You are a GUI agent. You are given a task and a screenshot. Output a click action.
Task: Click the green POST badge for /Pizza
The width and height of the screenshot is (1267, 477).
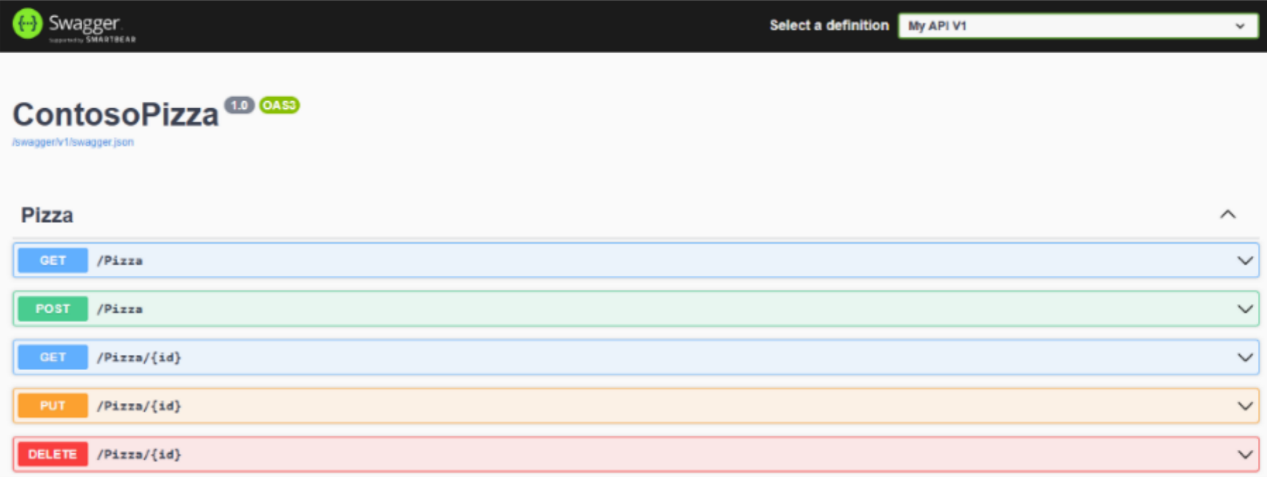53,308
